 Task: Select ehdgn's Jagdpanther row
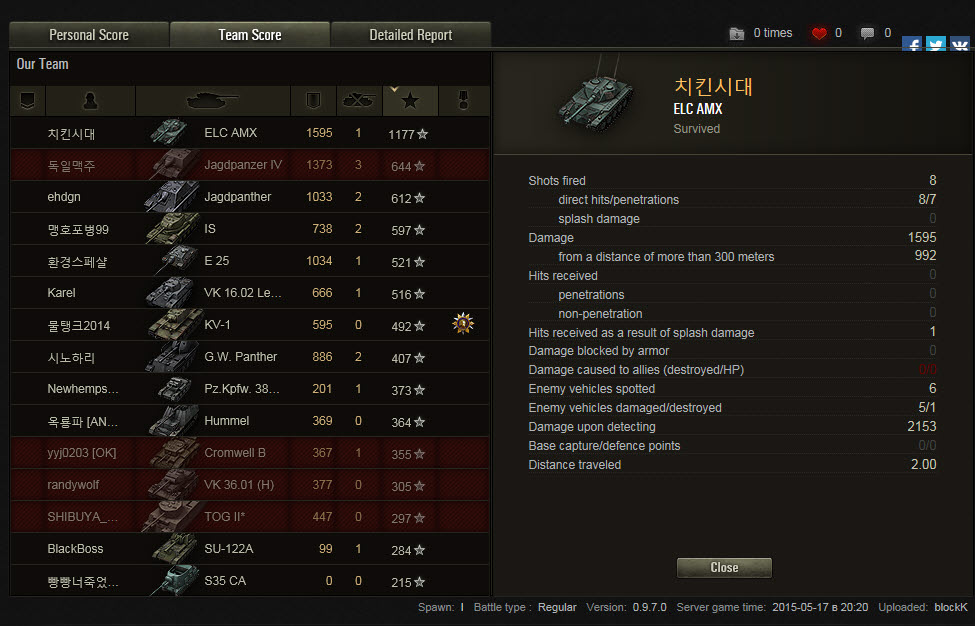coord(250,197)
